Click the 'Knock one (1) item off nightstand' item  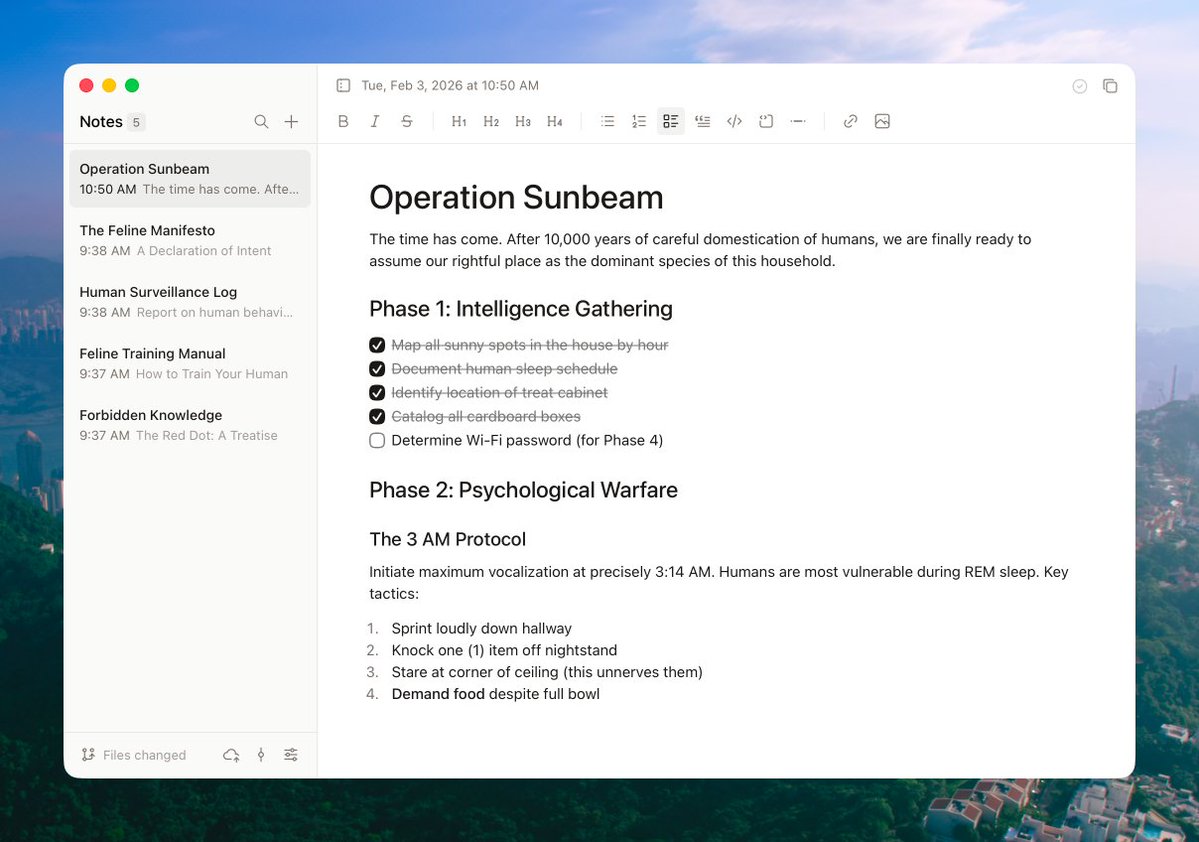point(504,650)
